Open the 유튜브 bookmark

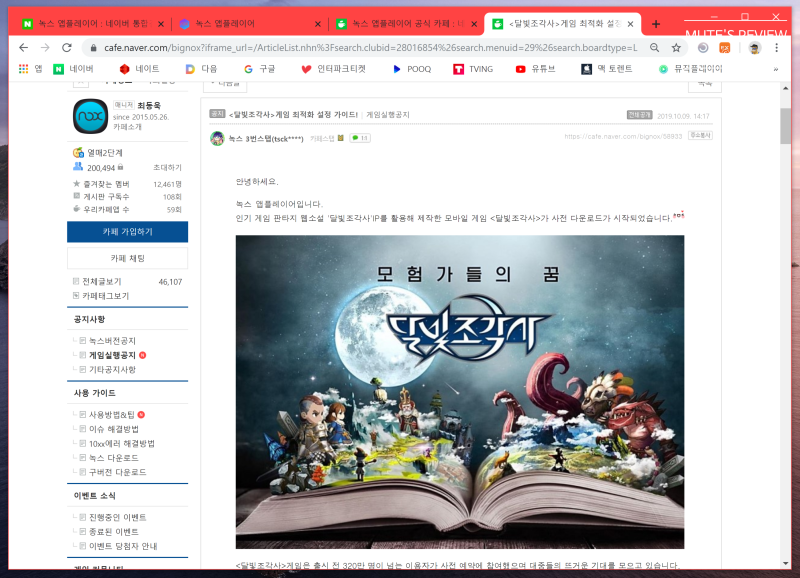535,69
